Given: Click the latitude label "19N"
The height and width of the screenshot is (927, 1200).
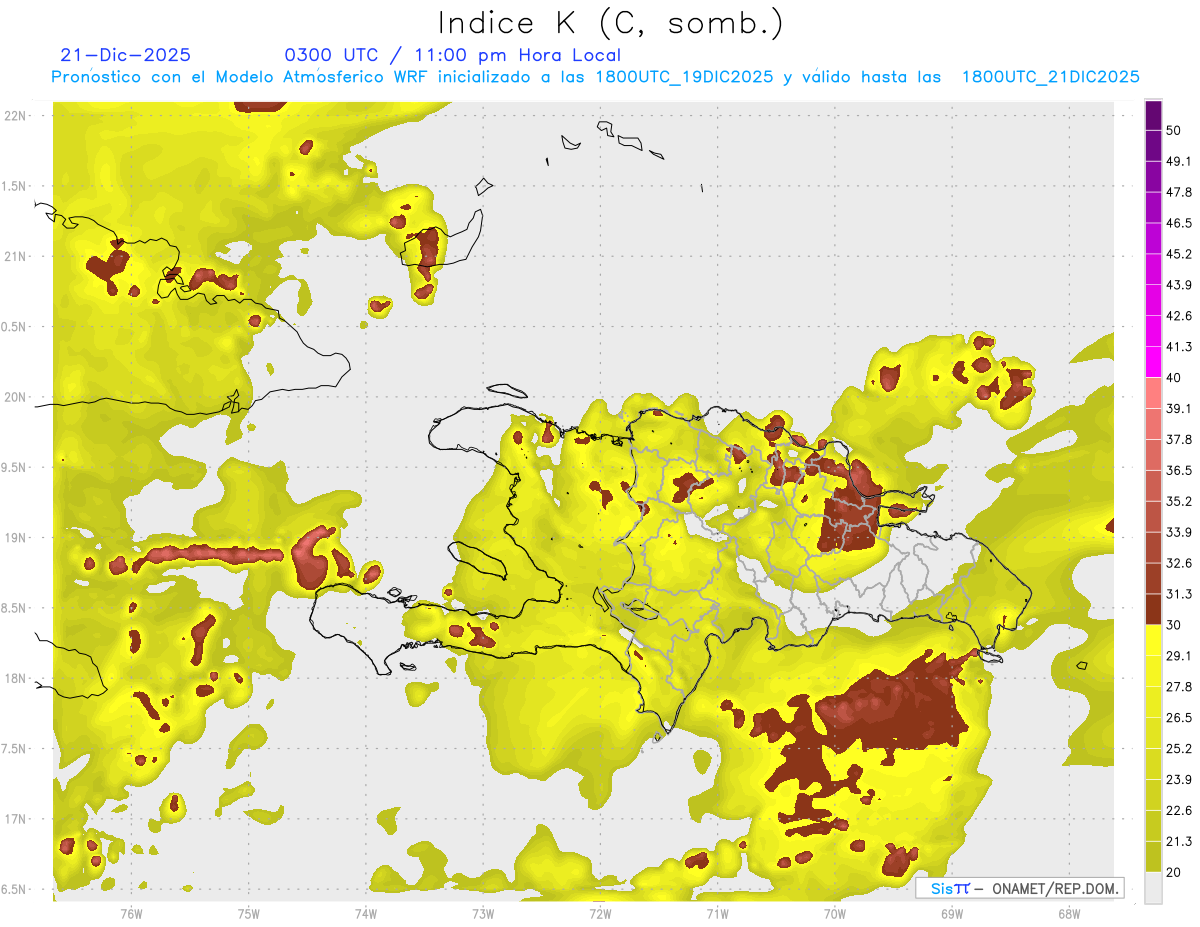Looking at the screenshot, I should pyautogui.click(x=16, y=538).
